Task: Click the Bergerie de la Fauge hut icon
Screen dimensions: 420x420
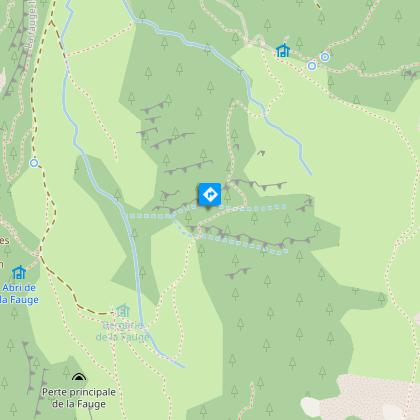Action: pyautogui.click(x=122, y=311)
